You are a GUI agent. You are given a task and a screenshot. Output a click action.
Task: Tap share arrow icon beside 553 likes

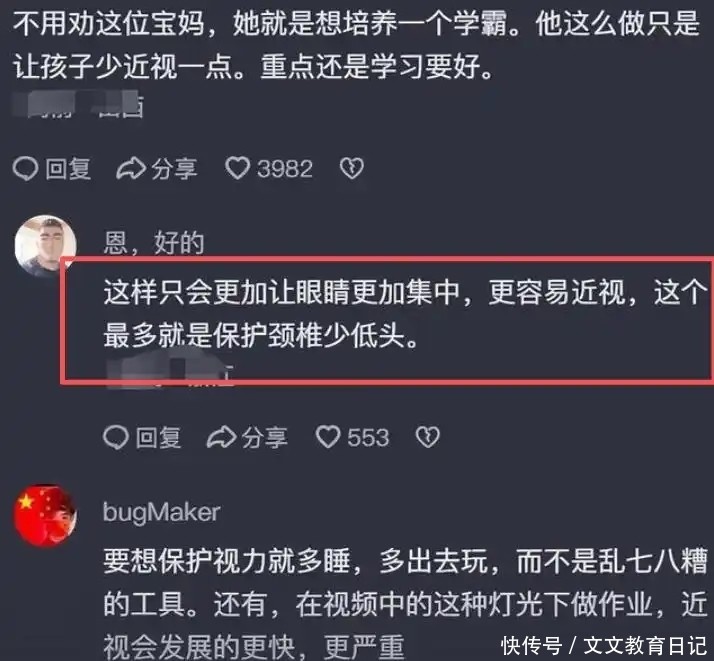click(221, 437)
